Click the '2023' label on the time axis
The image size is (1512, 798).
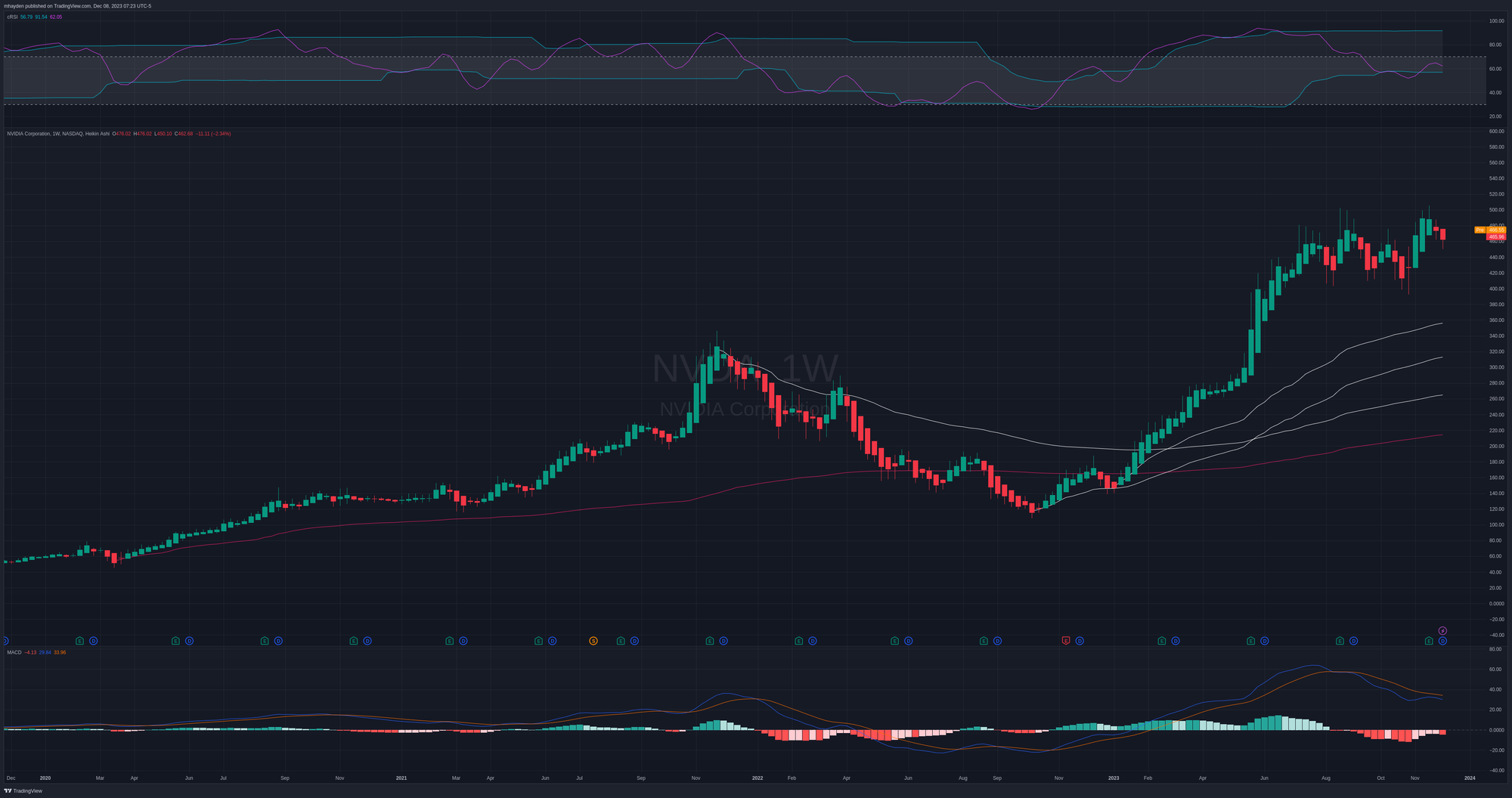[x=1114, y=778]
